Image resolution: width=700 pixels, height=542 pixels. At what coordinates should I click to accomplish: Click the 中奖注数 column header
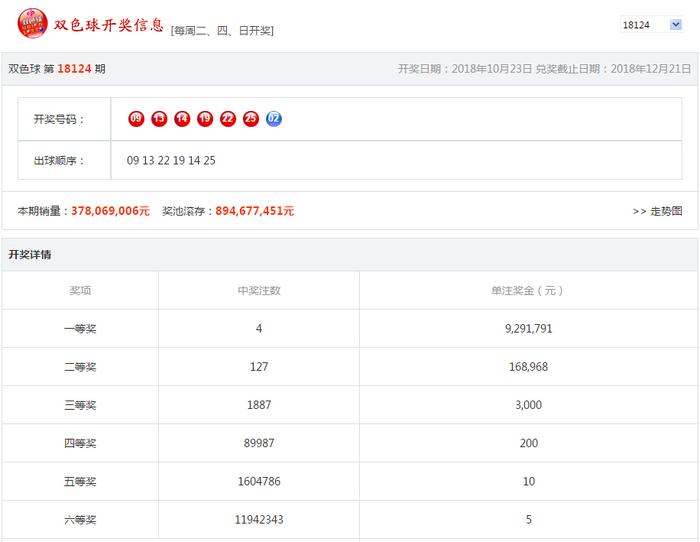(x=259, y=291)
